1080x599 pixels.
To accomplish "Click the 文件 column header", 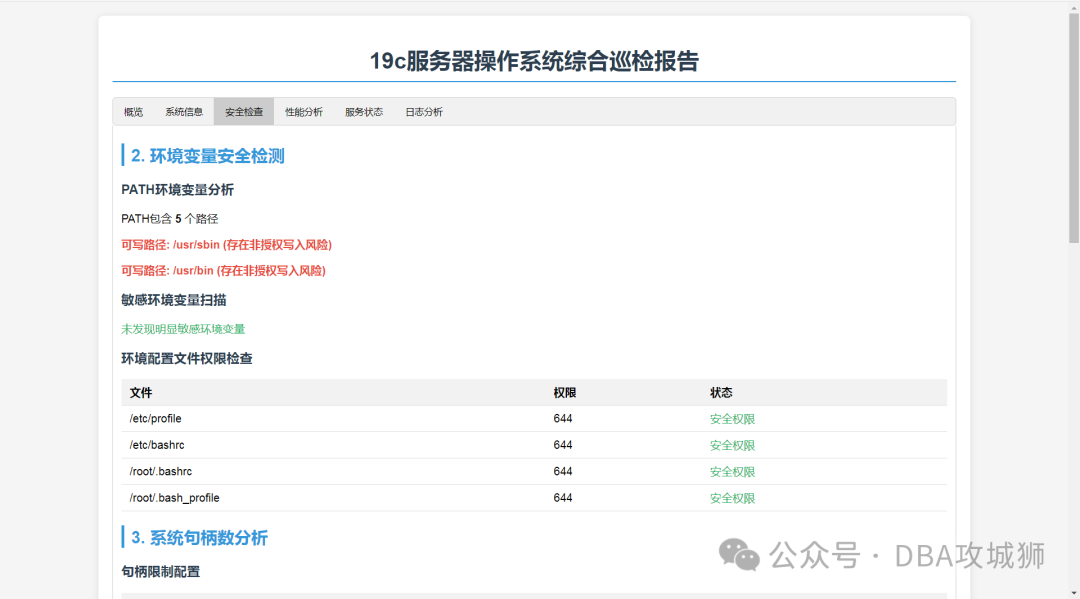I will pos(141,392).
